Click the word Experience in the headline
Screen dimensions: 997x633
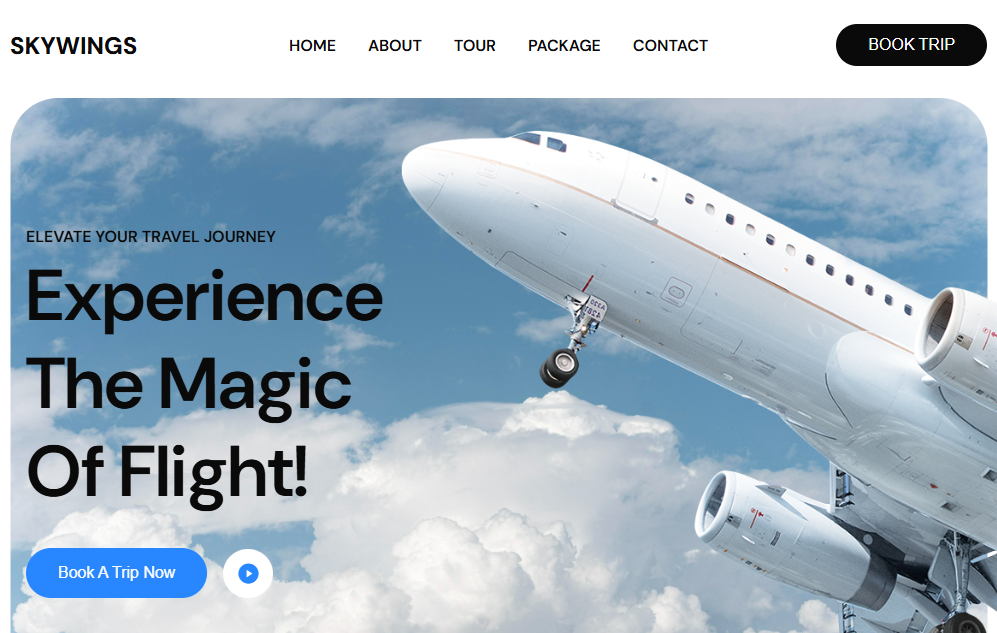pyautogui.click(x=205, y=299)
